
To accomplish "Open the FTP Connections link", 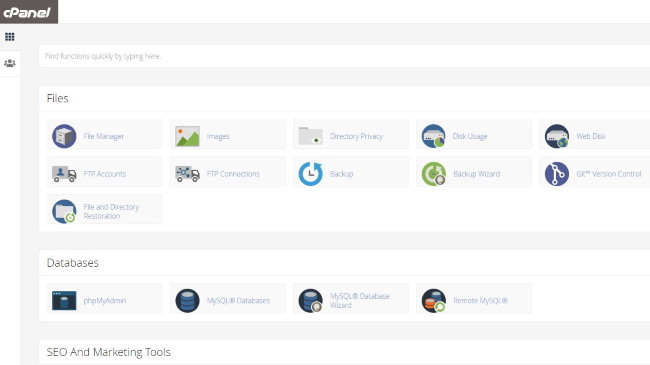I will tap(233, 174).
